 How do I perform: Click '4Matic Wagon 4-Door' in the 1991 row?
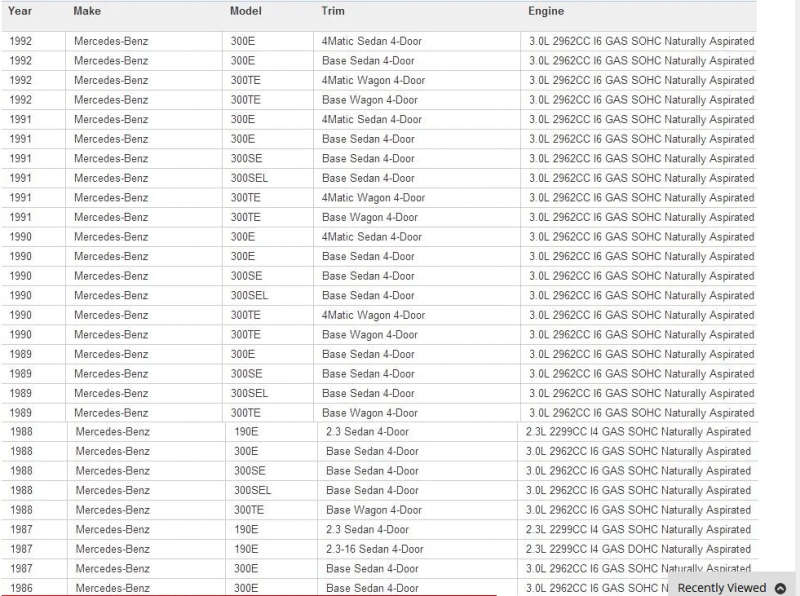(x=373, y=198)
